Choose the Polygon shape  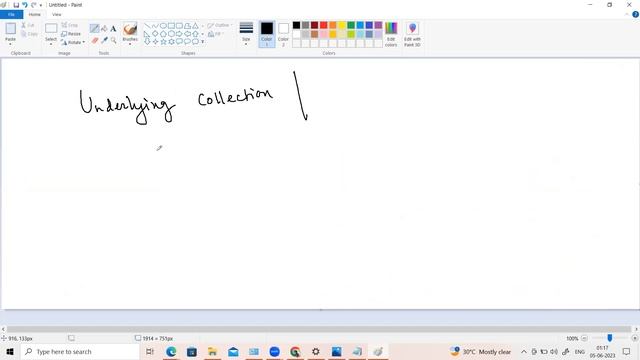tap(187, 26)
